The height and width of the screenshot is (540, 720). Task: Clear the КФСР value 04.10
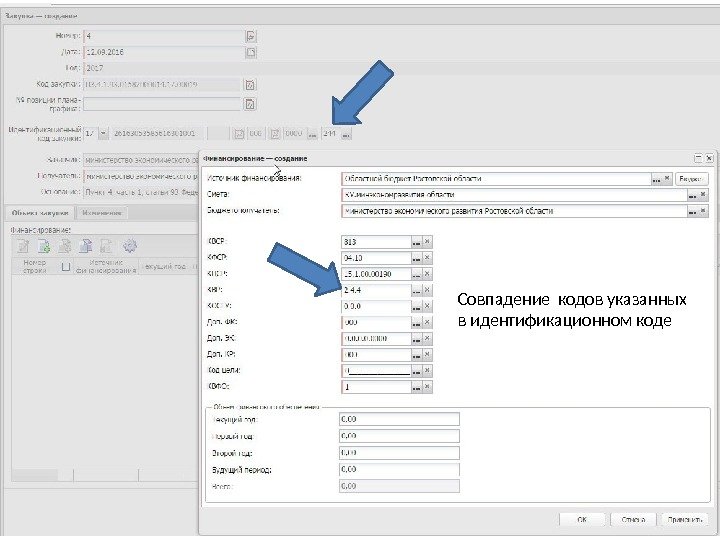tap(428, 258)
